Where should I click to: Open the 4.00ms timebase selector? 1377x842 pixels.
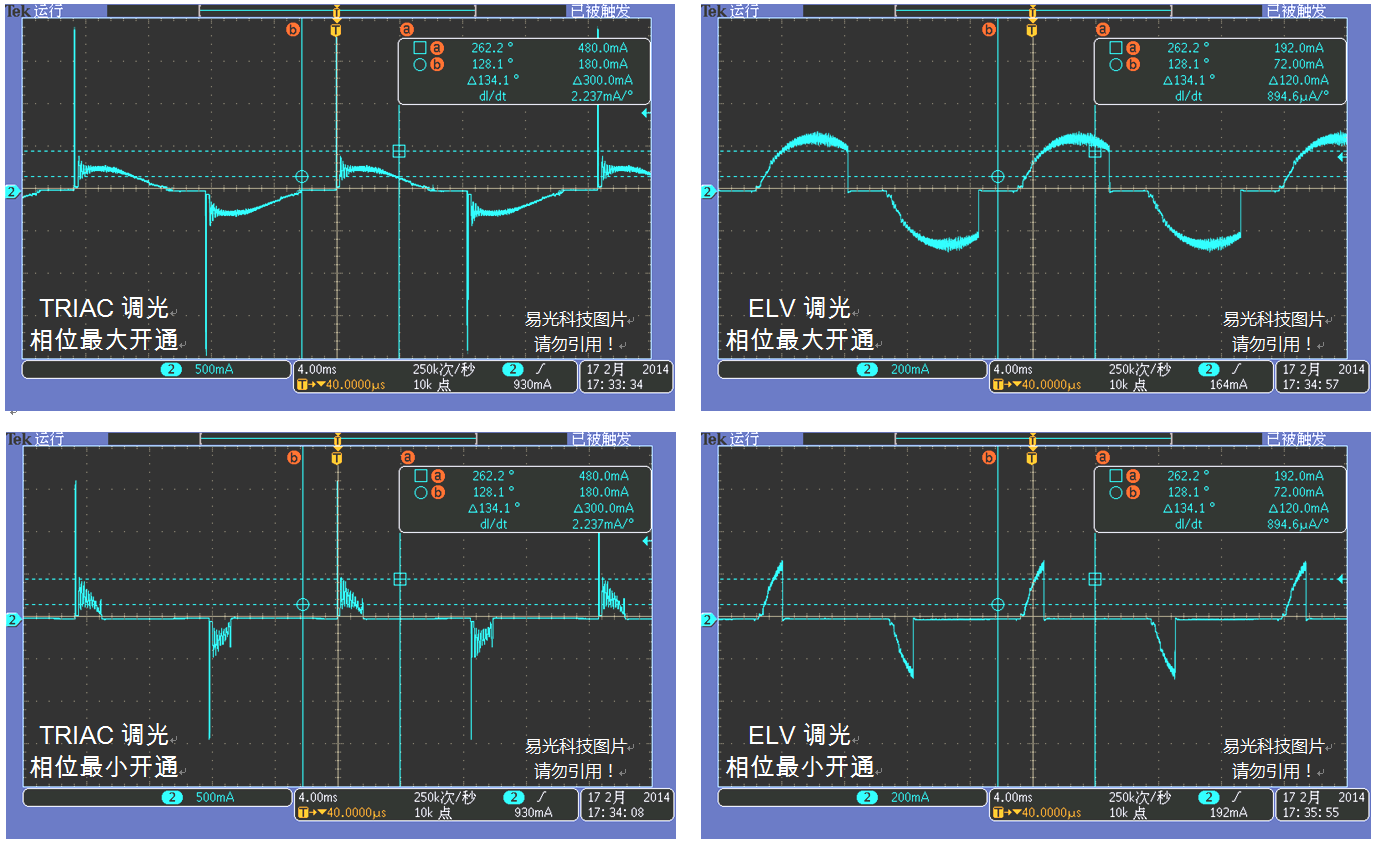click(x=317, y=369)
